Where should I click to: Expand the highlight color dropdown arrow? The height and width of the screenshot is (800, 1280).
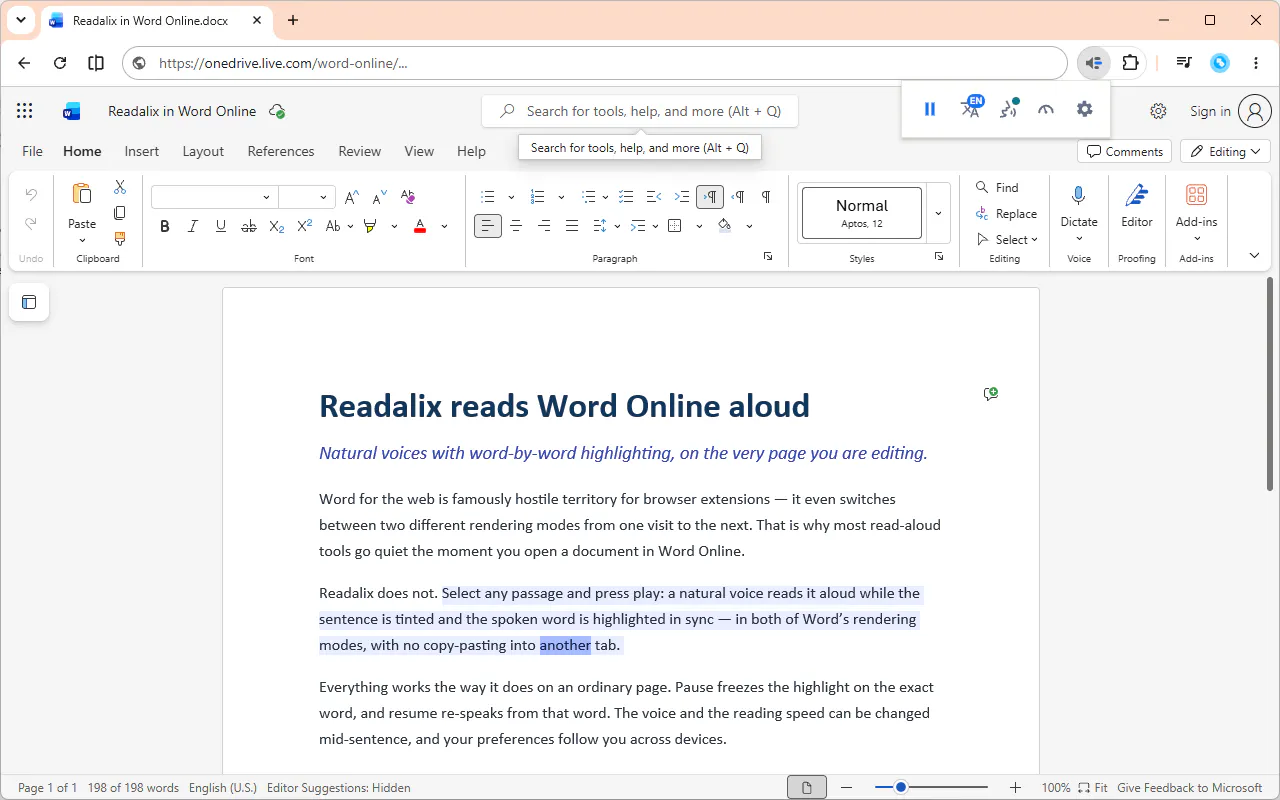point(394,226)
